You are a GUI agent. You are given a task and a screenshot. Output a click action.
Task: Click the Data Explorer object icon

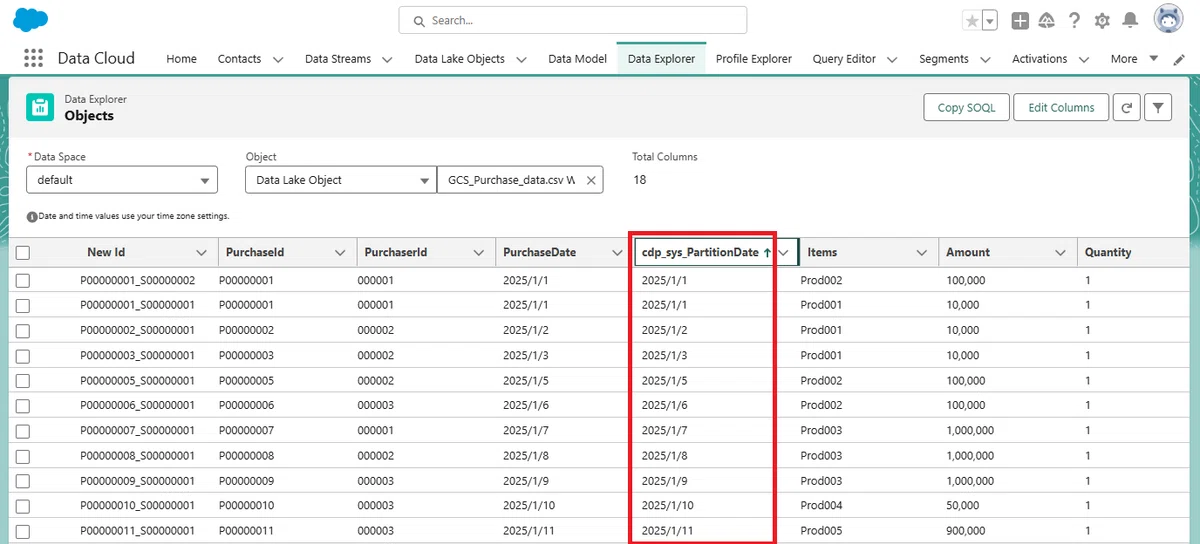(x=40, y=107)
